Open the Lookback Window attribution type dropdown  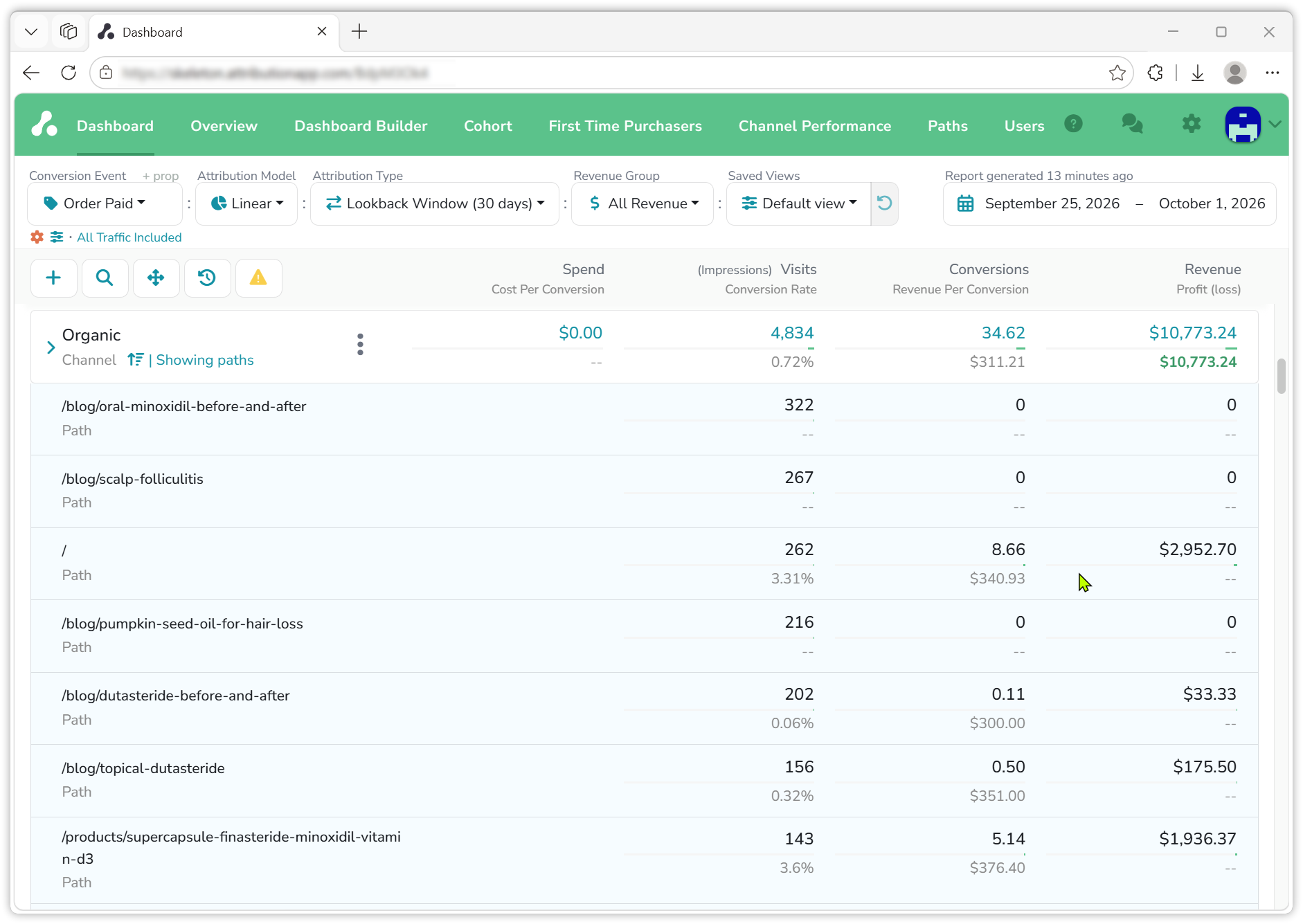click(x=435, y=203)
